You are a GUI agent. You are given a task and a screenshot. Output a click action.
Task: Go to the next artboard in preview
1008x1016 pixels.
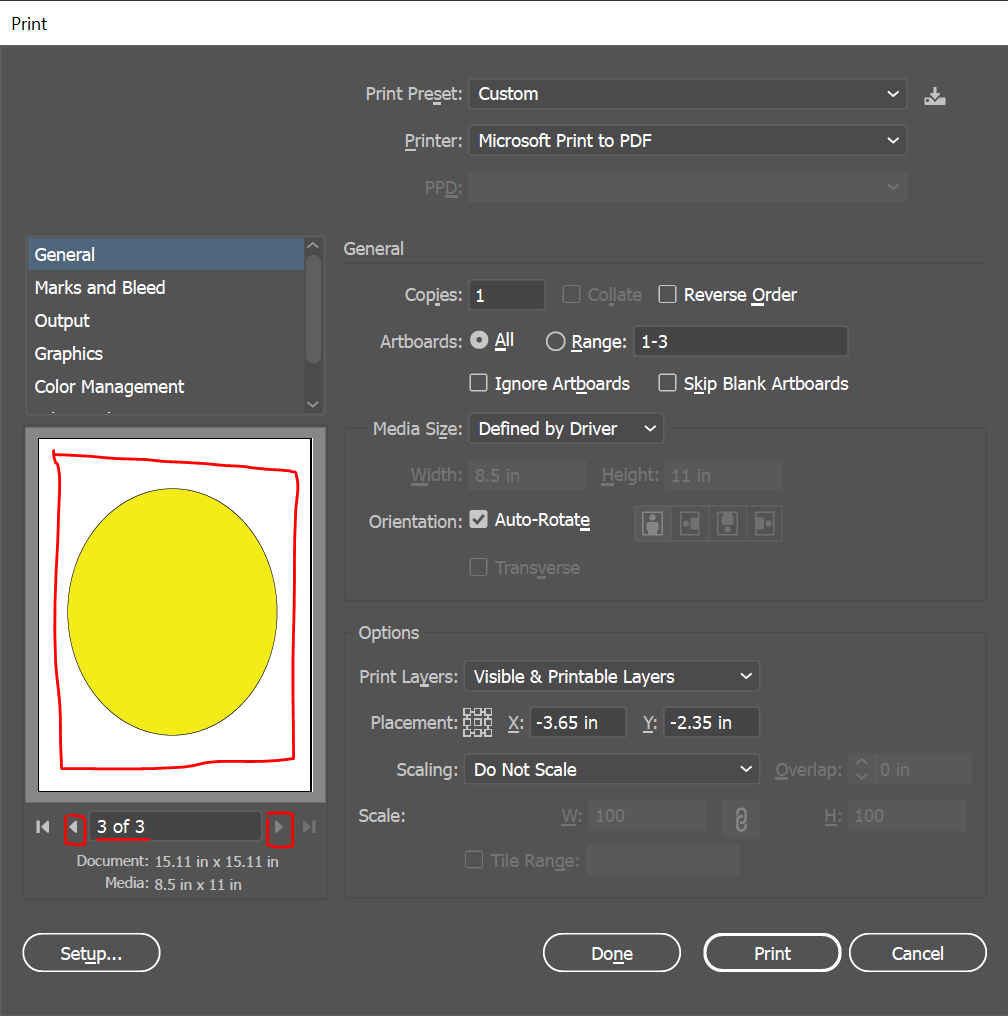pyautogui.click(x=279, y=827)
